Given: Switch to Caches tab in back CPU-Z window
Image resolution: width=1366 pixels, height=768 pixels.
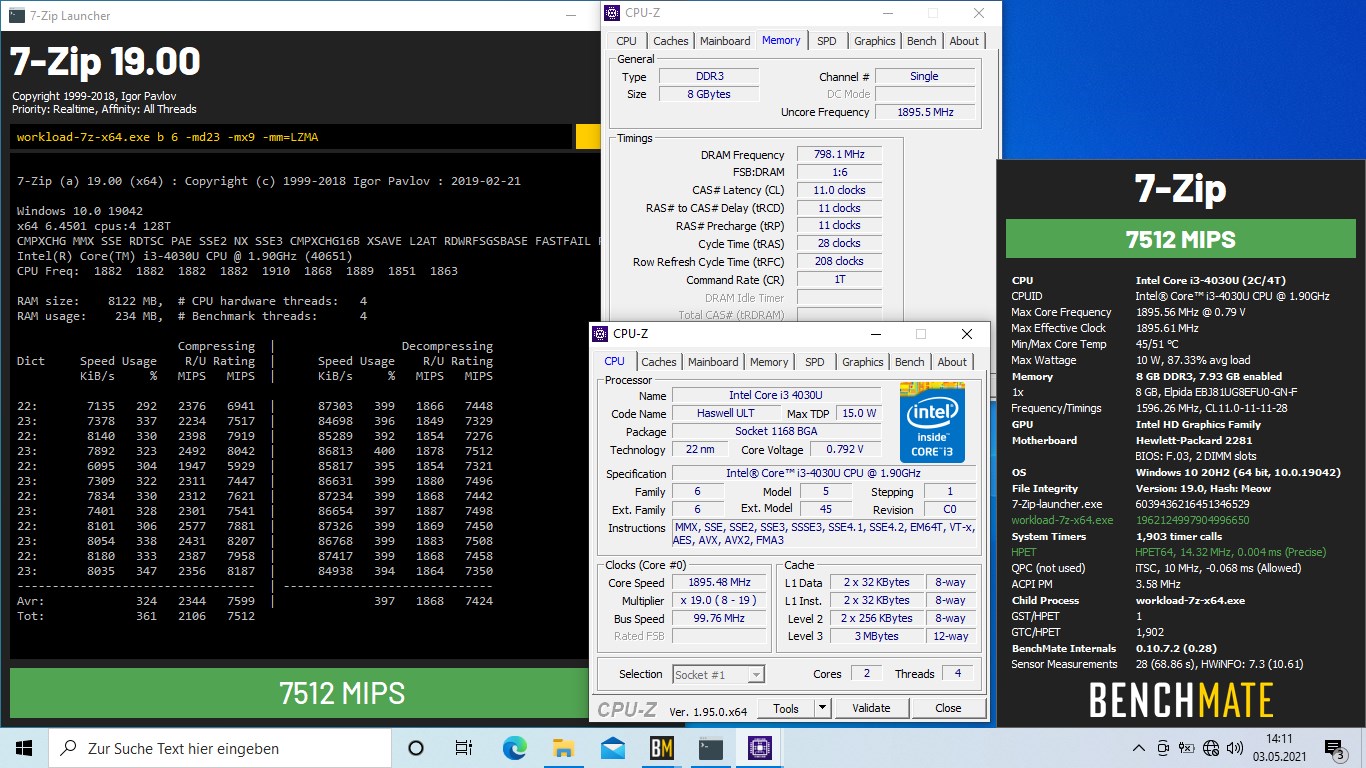Looking at the screenshot, I should point(670,41).
